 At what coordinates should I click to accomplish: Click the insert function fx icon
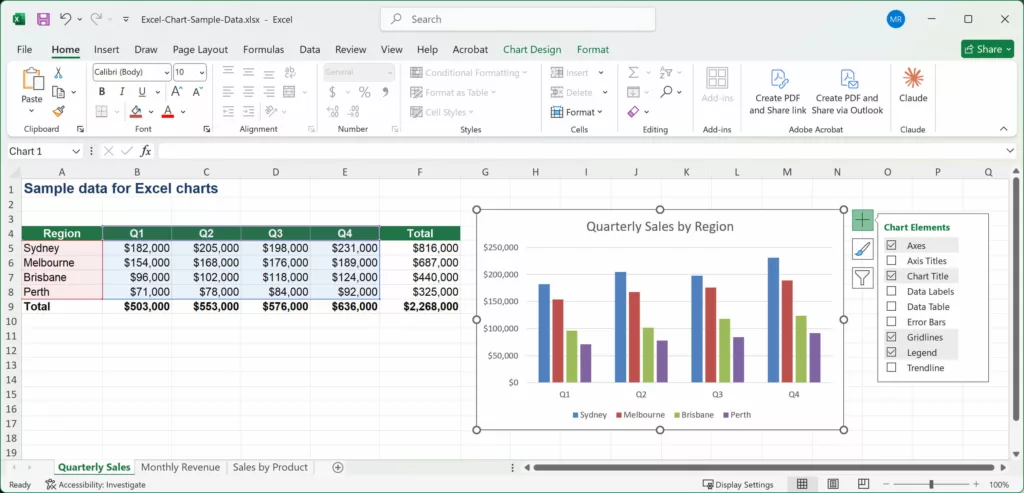click(x=146, y=151)
